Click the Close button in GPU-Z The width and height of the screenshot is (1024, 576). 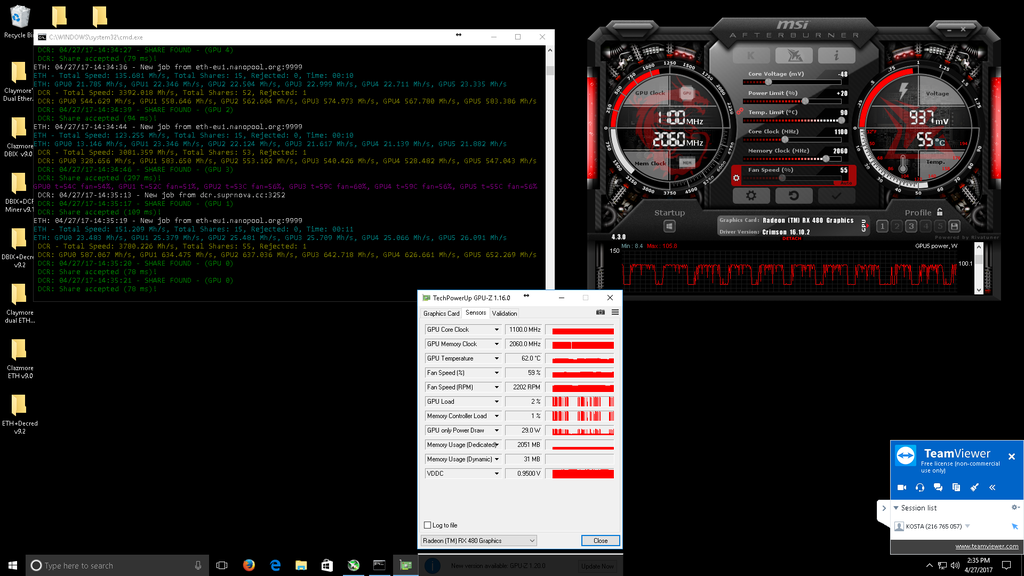tap(600, 541)
